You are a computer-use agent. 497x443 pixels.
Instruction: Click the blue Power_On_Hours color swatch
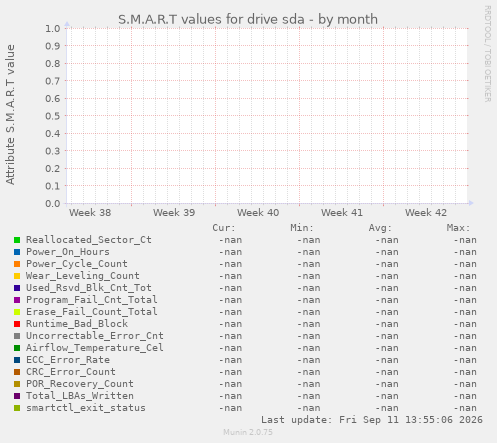pos(17,252)
